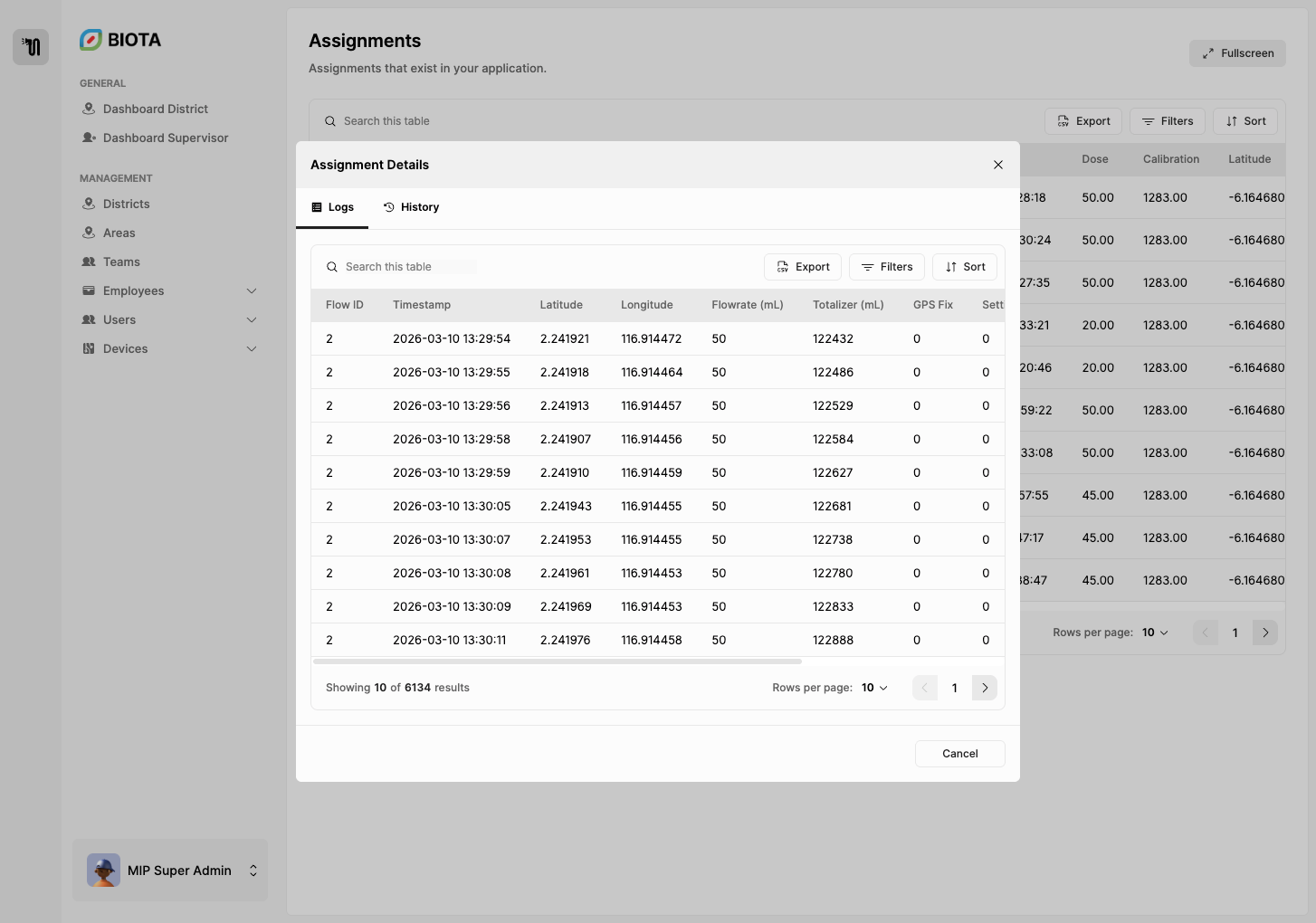Image resolution: width=1316 pixels, height=923 pixels.
Task: Click the search magnifier icon in modal table
Action: [332, 267]
